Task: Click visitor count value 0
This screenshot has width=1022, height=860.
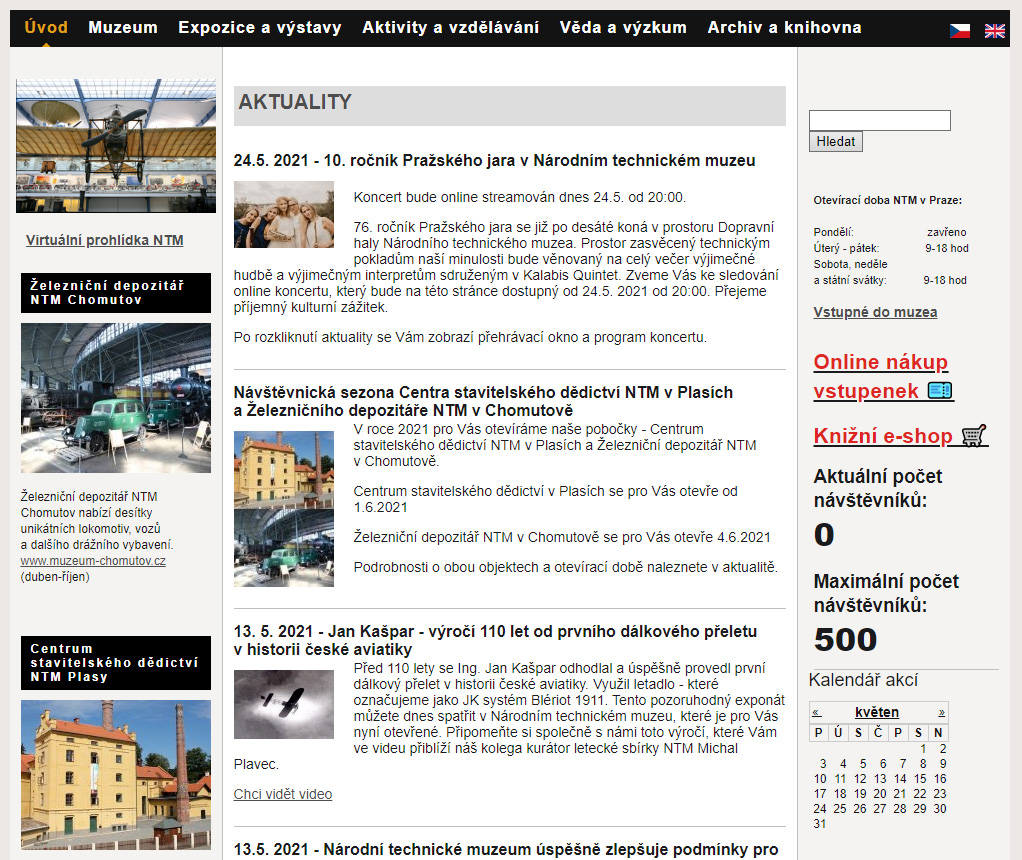Action: click(824, 535)
